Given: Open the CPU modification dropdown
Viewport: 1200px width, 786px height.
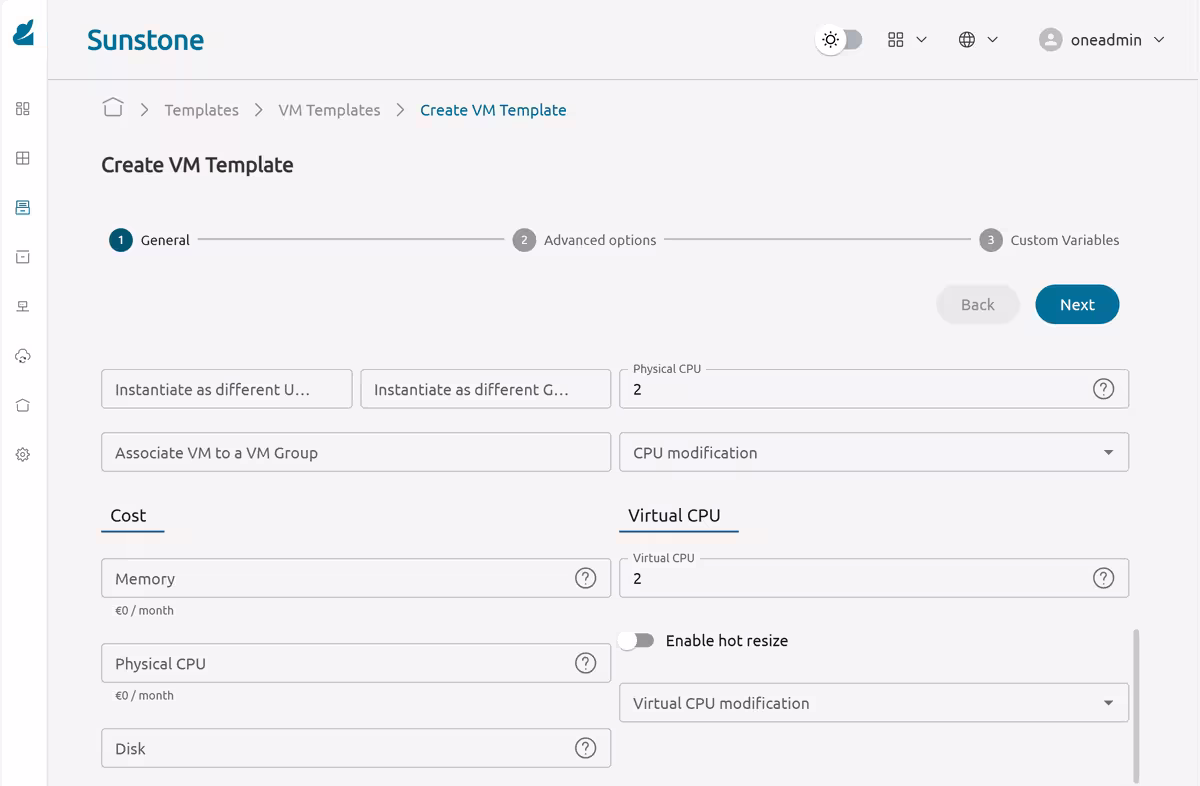Looking at the screenshot, I should pyautogui.click(x=874, y=452).
